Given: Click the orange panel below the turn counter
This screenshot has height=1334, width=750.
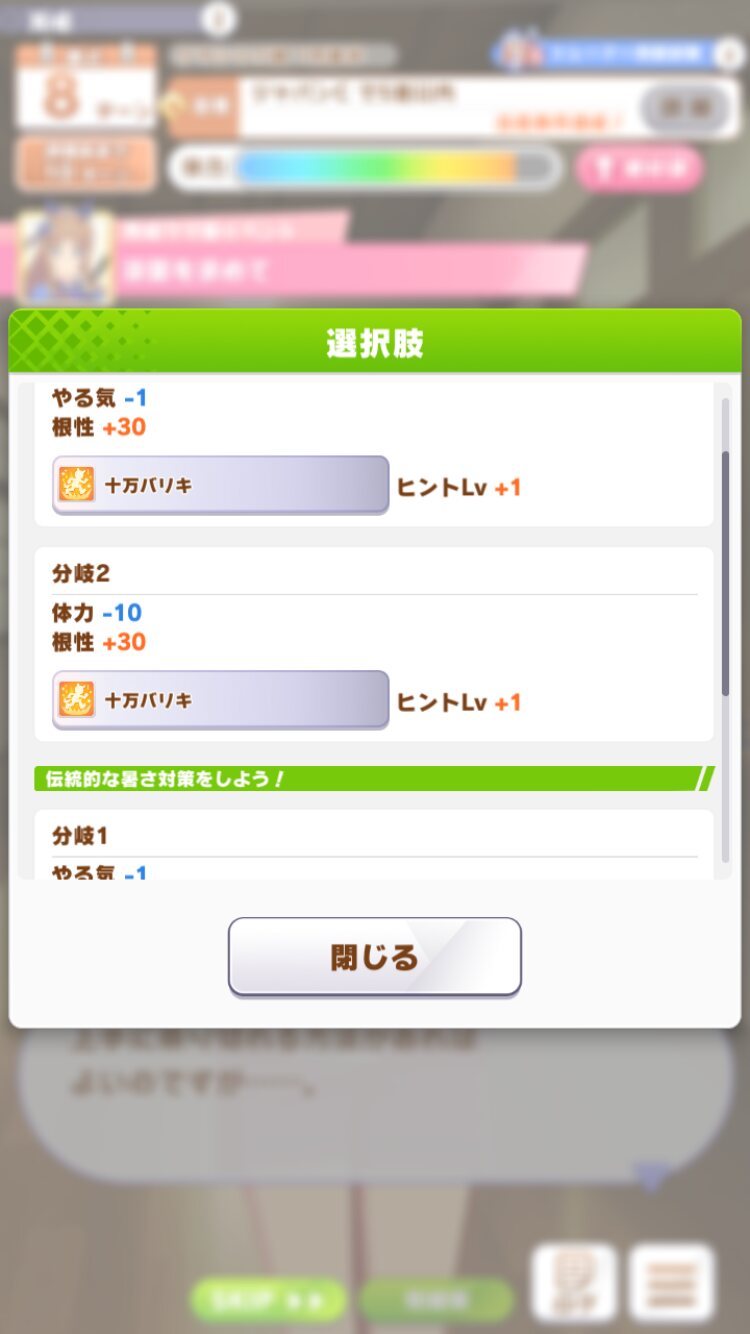Looking at the screenshot, I should (x=86, y=163).
